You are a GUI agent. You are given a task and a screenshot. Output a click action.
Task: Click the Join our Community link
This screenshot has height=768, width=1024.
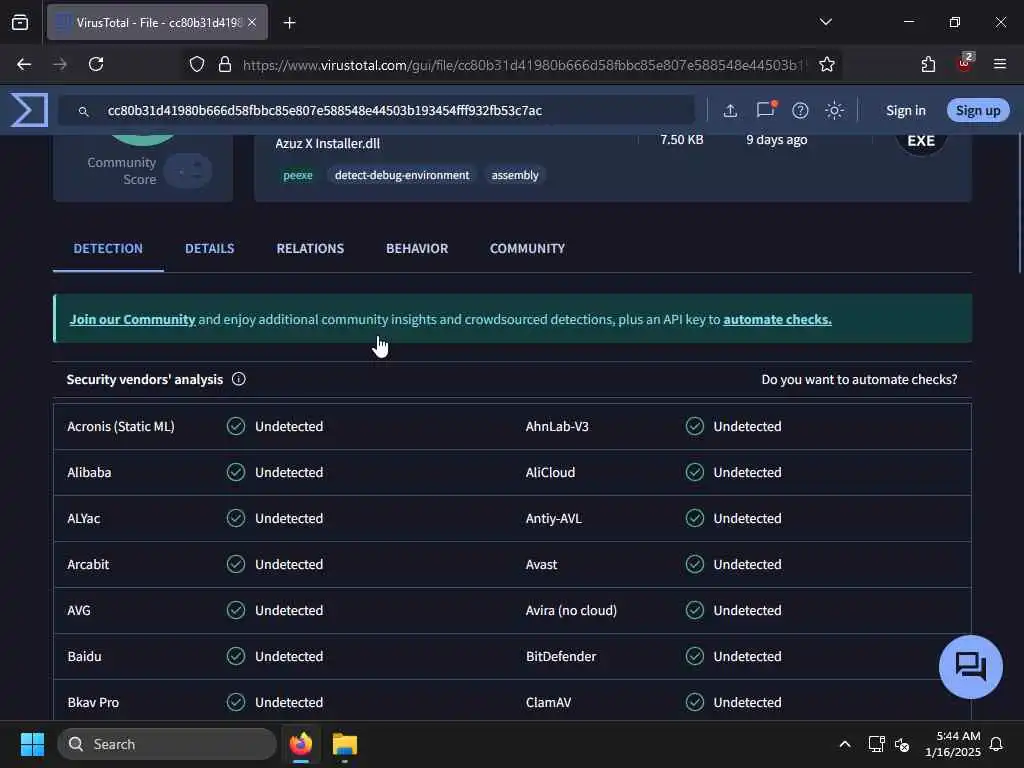tap(133, 319)
